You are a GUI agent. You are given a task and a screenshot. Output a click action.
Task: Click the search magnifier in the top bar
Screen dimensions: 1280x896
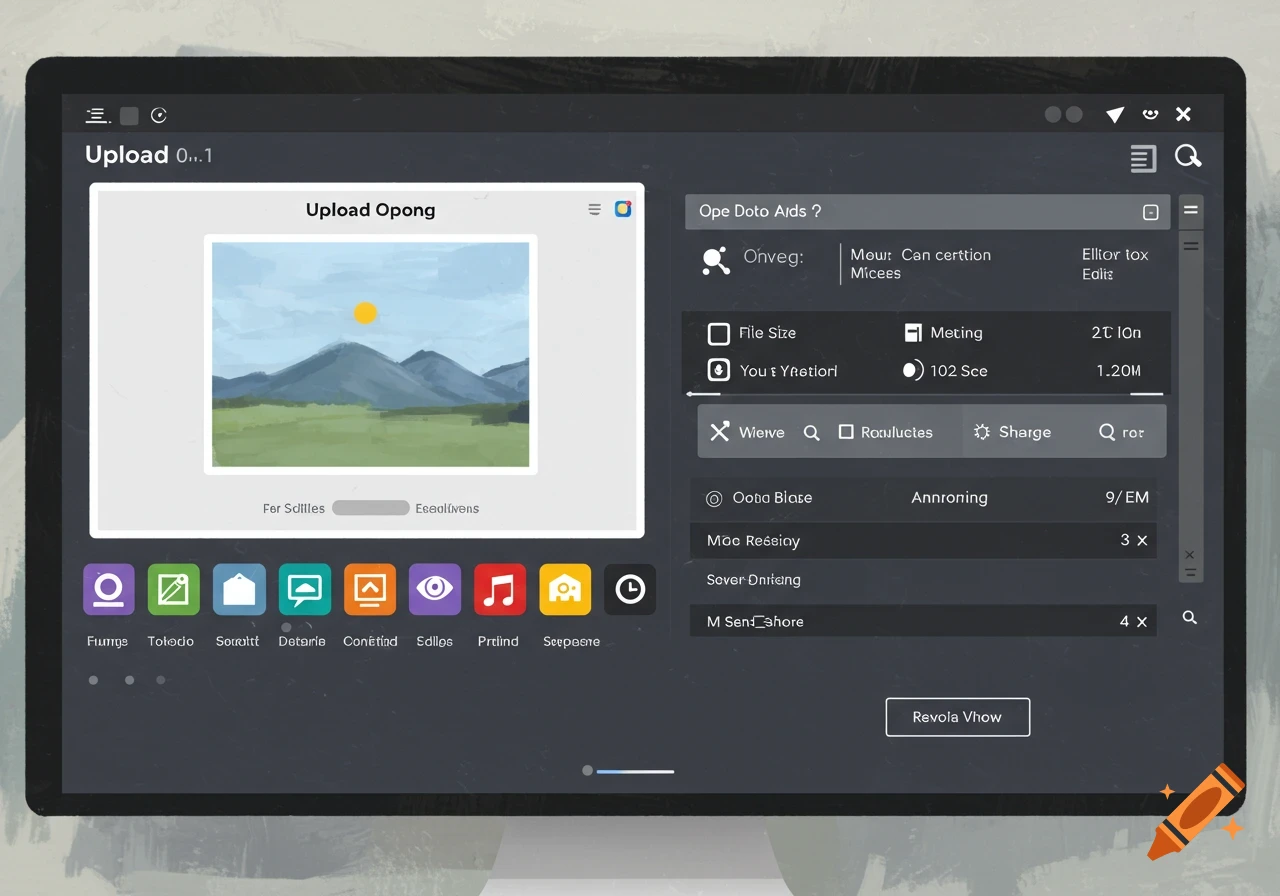click(1188, 156)
